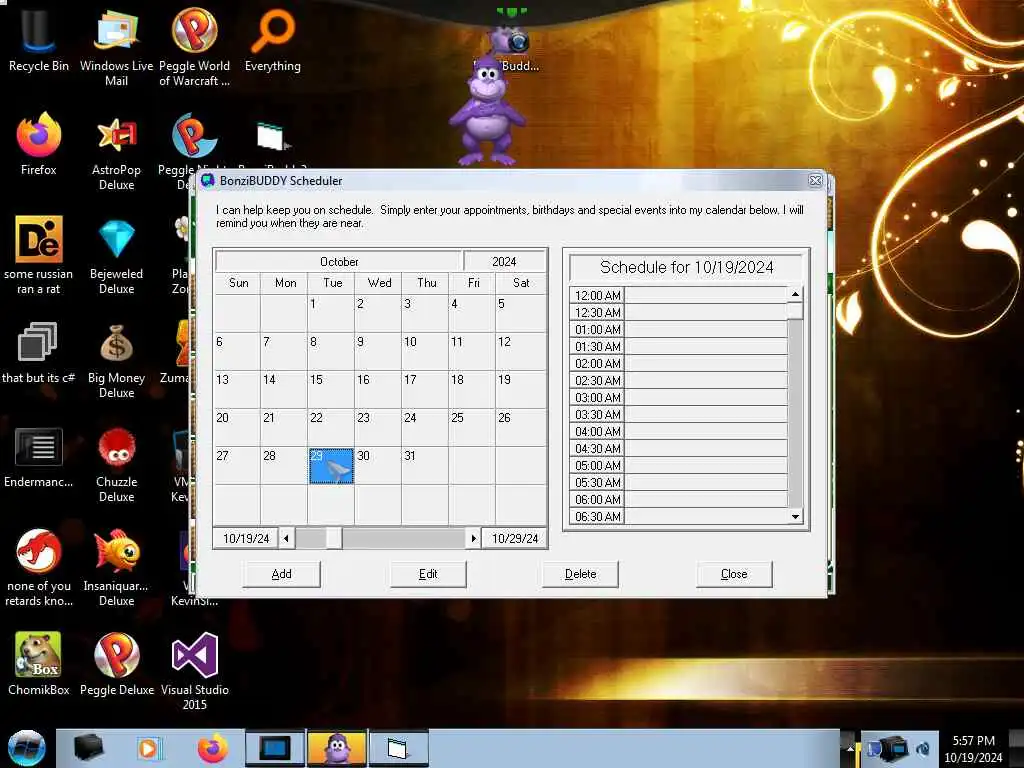Click the purple BonziBUDDY gorilla character
The image size is (1024, 768).
487,110
